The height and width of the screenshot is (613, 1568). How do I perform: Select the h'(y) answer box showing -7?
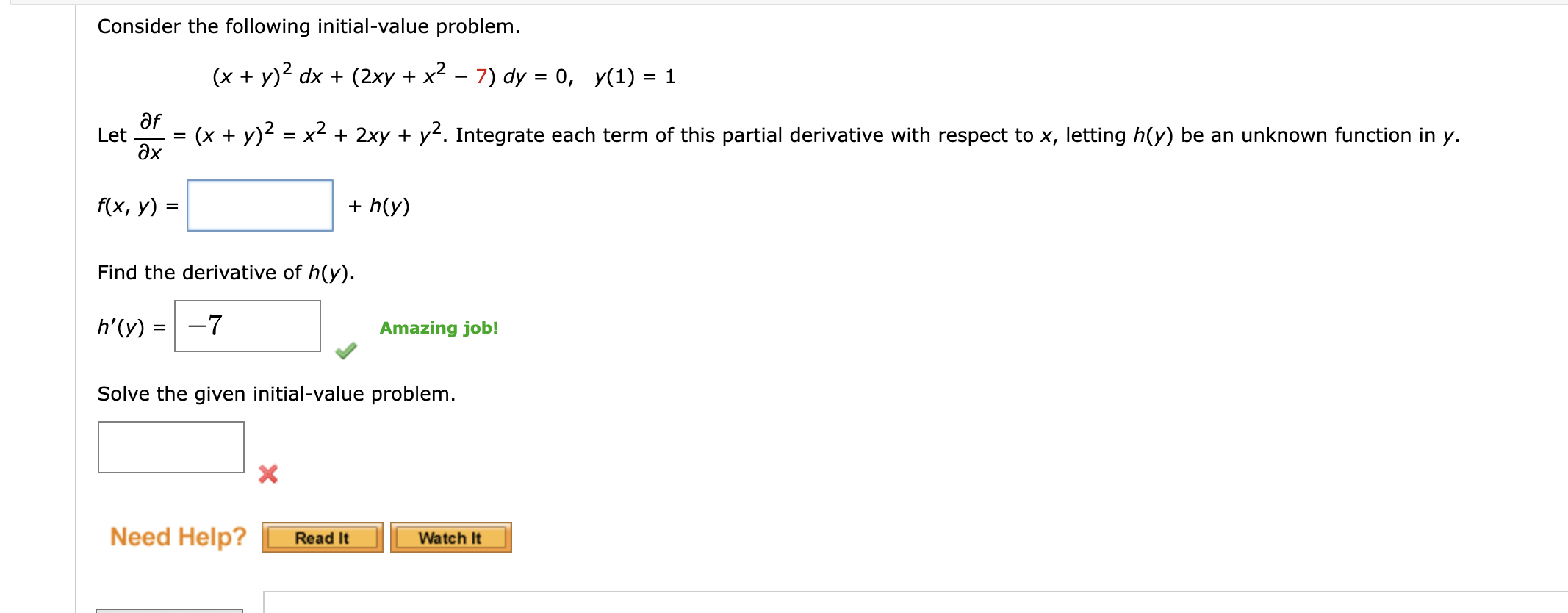coord(248,326)
